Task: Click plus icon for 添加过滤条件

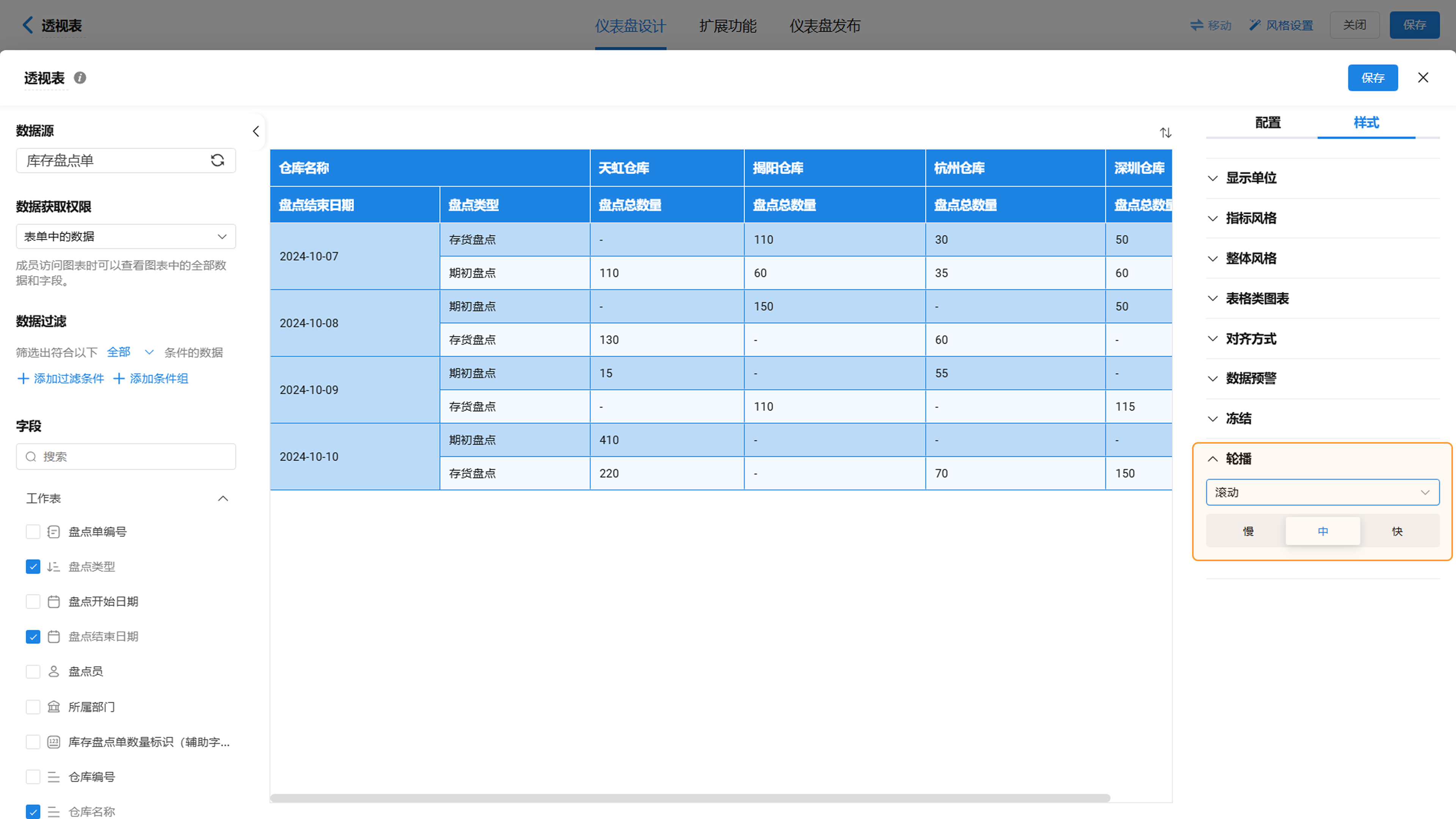Action: pyautogui.click(x=23, y=379)
